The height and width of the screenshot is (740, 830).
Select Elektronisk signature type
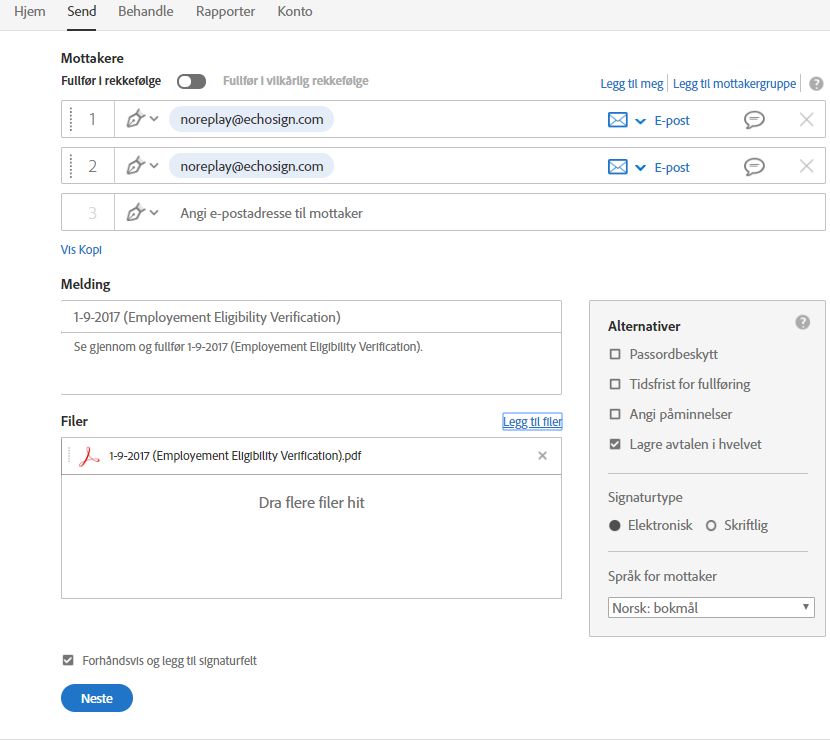tap(615, 526)
